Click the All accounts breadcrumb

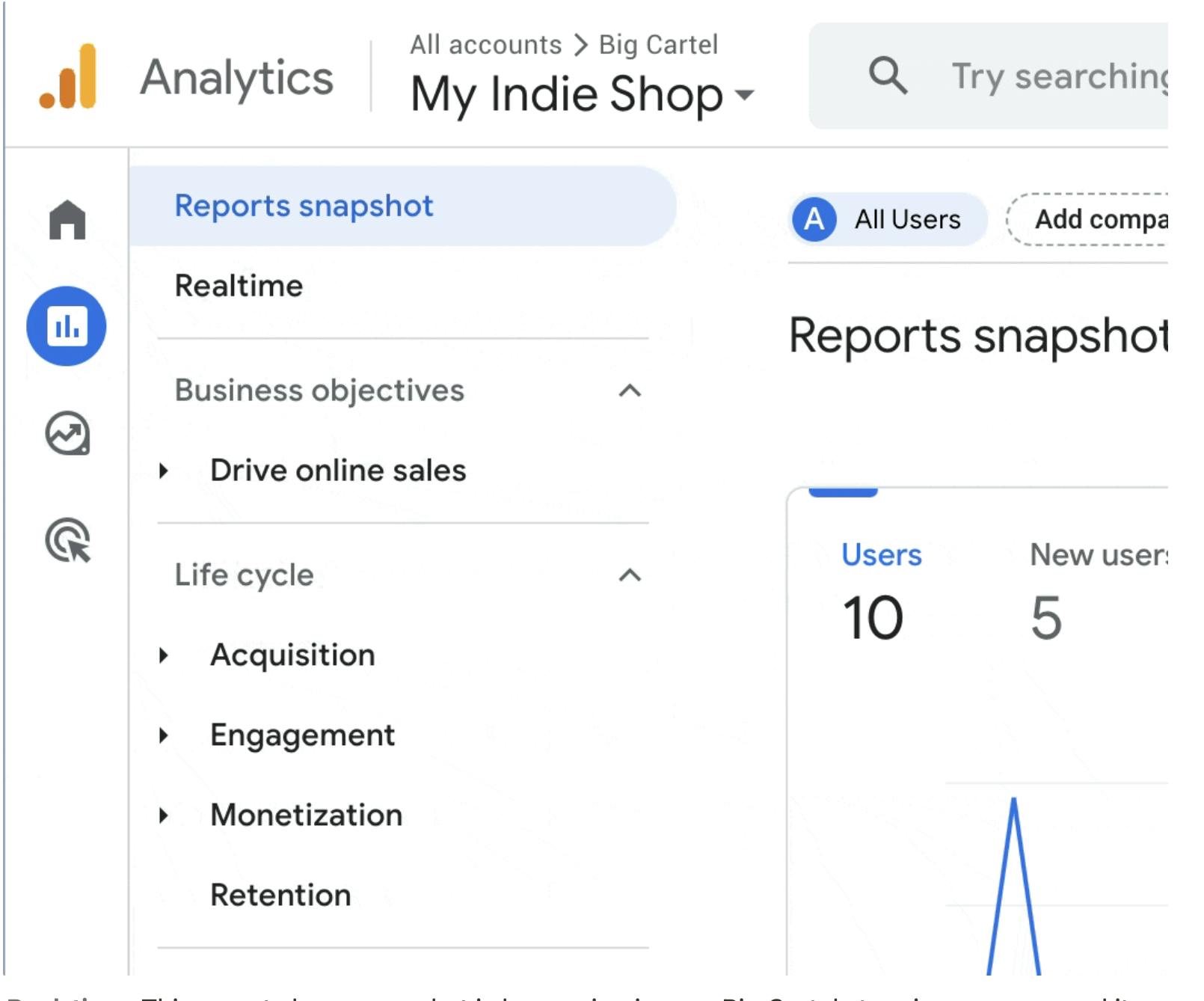click(485, 45)
